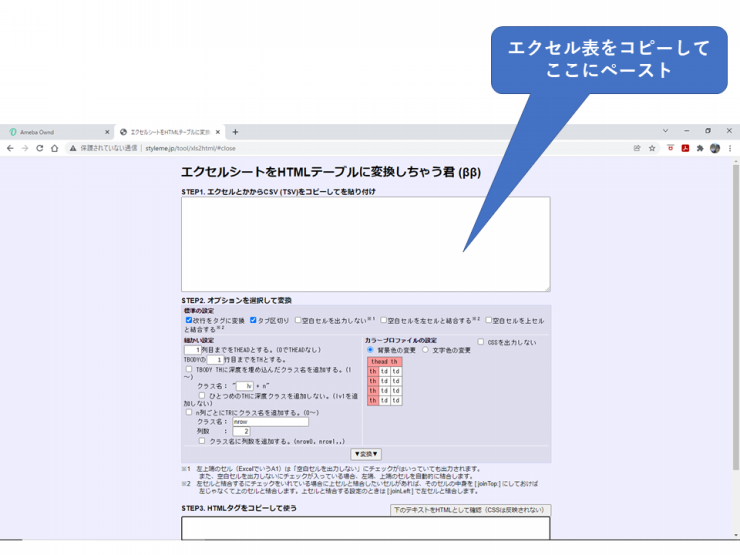Click the not-secure warning triangle icon
The image size is (740, 555).
tap(73, 148)
